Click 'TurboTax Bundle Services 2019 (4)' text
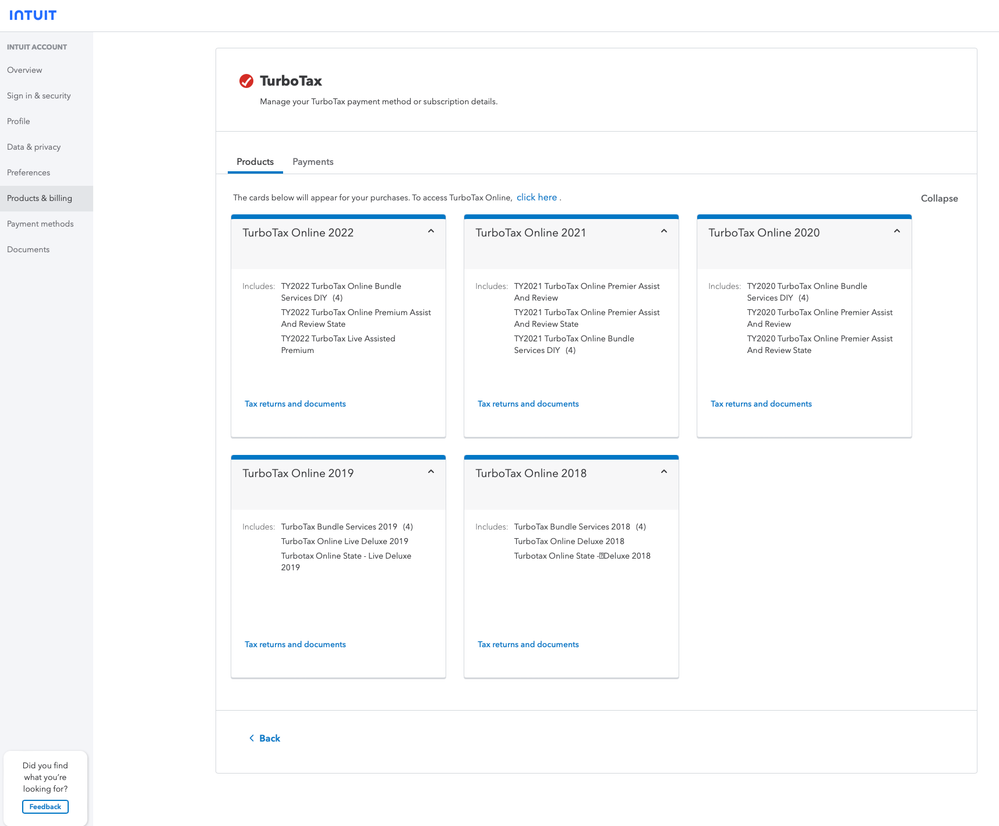The height and width of the screenshot is (826, 999). tap(347, 526)
